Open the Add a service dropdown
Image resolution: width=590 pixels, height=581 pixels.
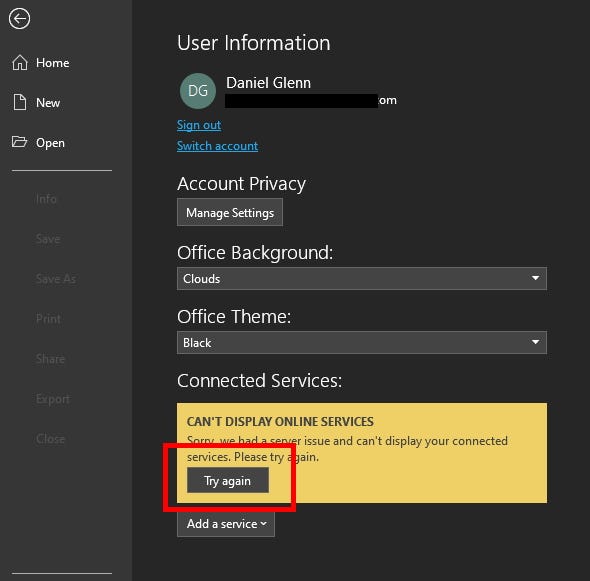[x=226, y=524]
